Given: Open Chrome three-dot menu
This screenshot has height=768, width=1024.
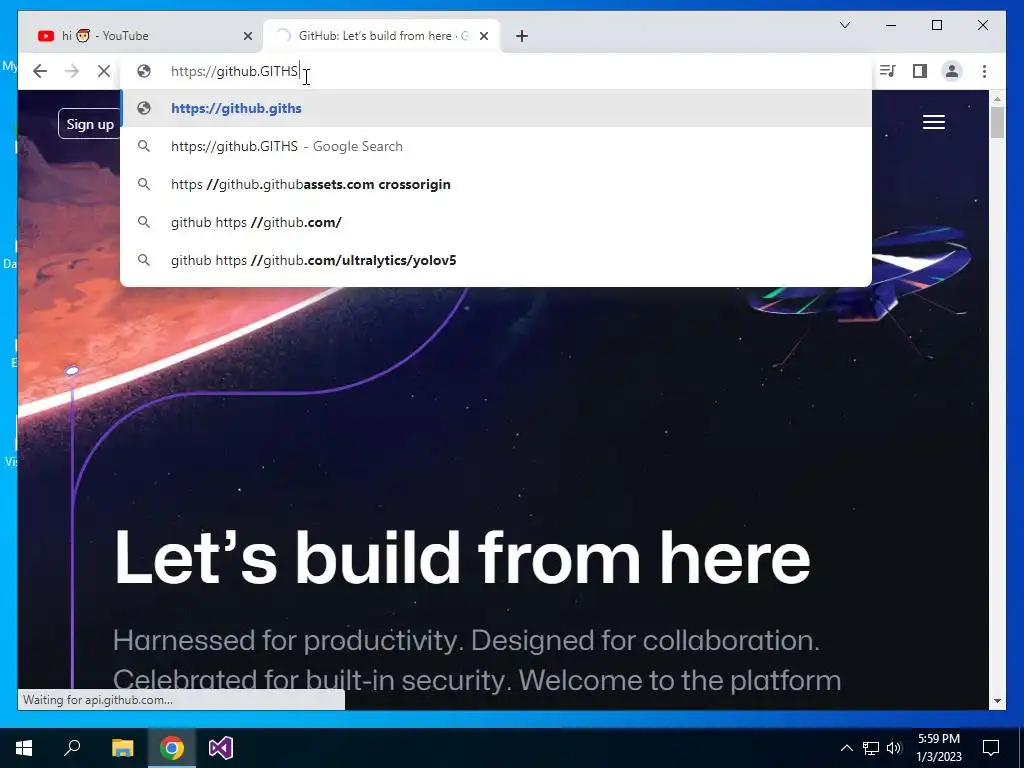Looking at the screenshot, I should 984,71.
